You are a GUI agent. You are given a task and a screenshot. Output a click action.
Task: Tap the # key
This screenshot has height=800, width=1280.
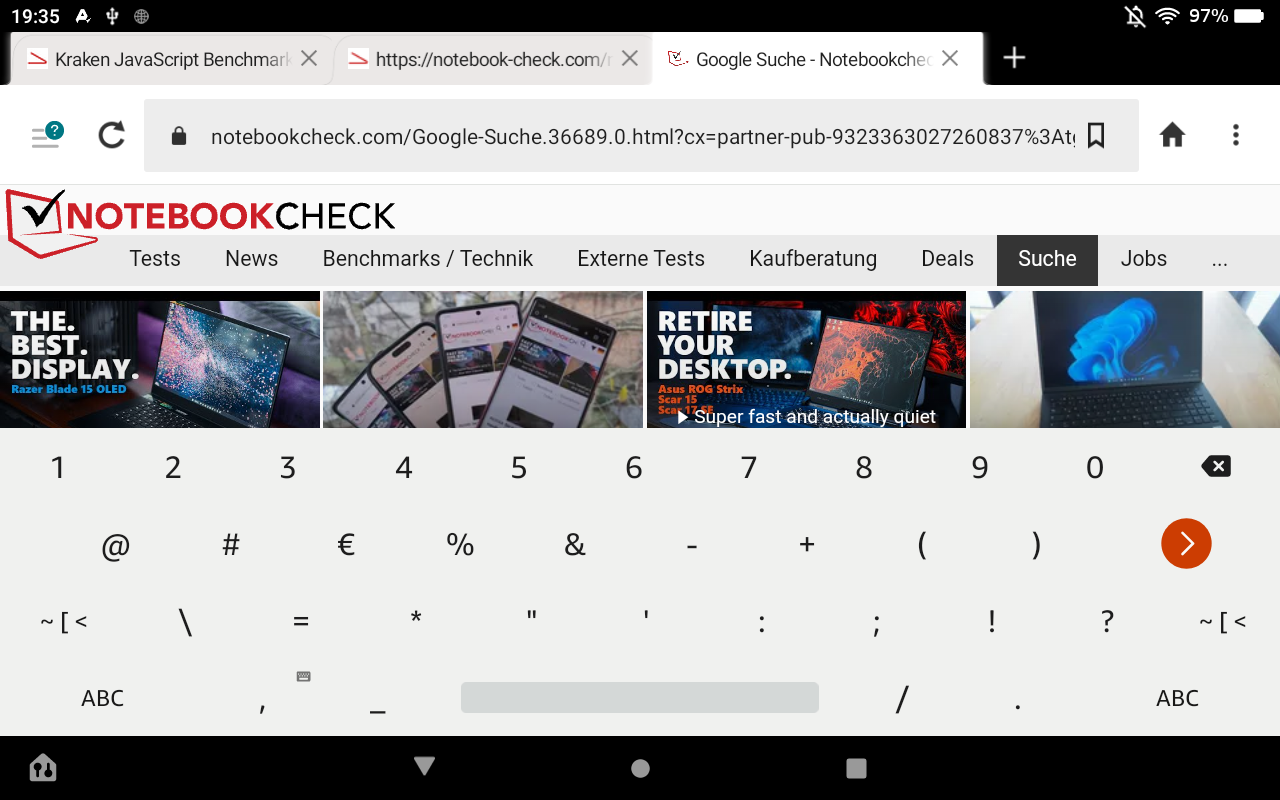(231, 545)
